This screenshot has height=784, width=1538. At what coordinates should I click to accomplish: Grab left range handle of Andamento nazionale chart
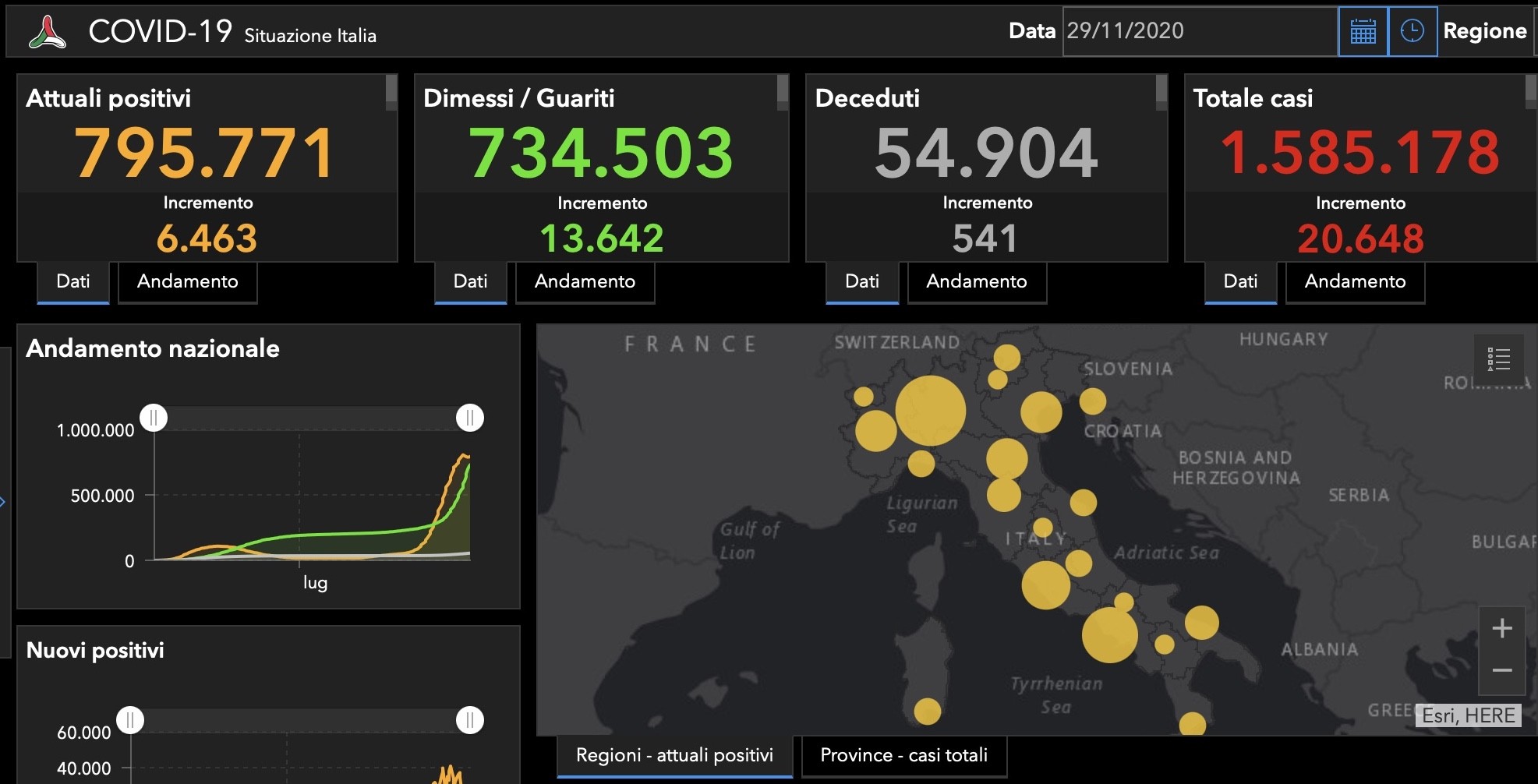154,418
